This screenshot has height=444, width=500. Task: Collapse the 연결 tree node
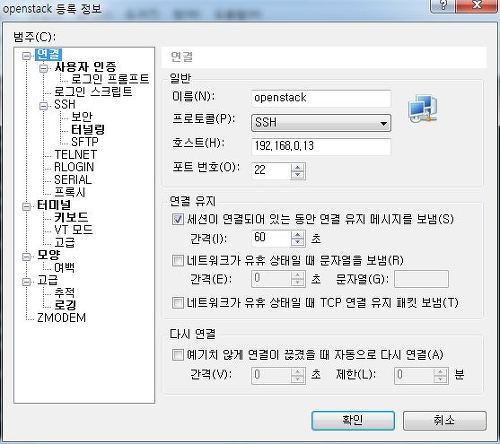pyautogui.click(x=26, y=55)
